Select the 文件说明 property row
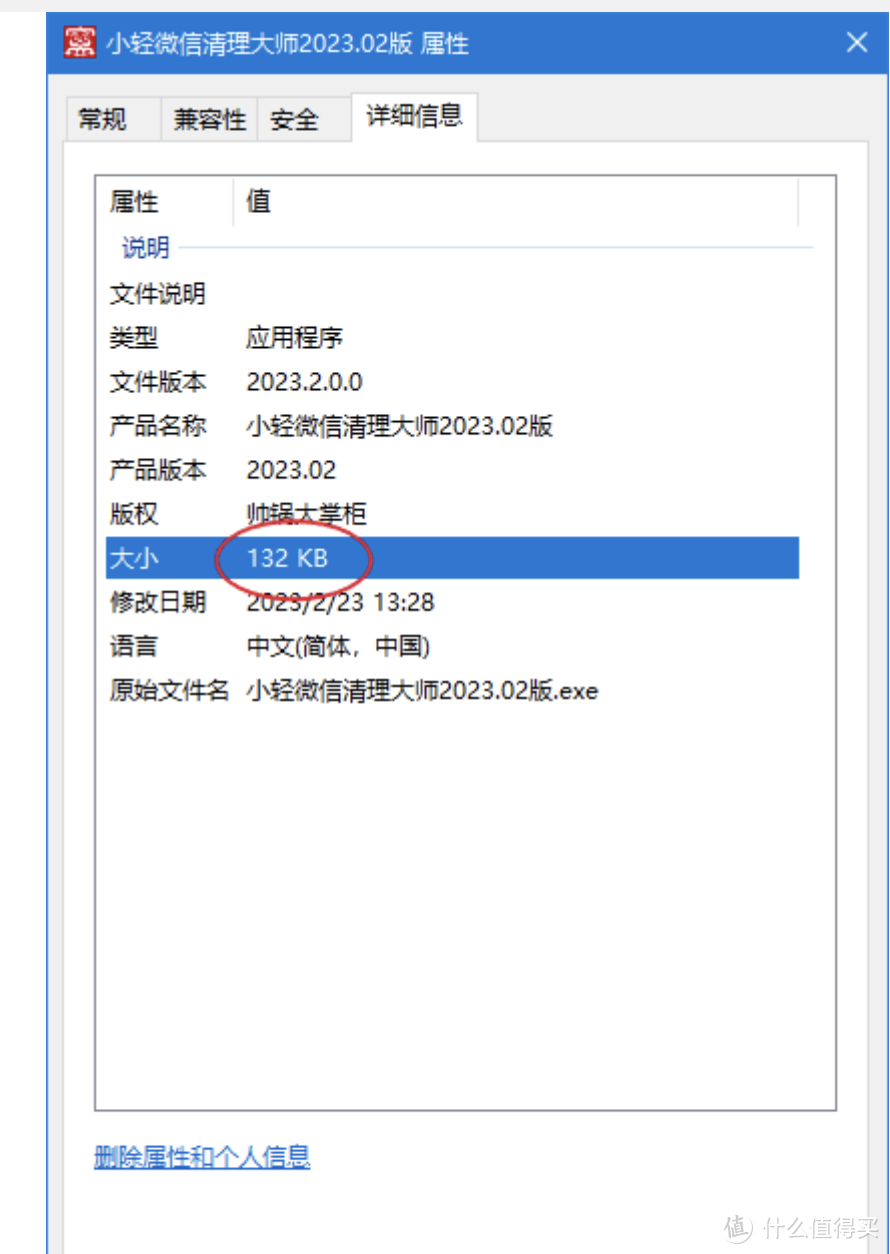 (x=452, y=294)
